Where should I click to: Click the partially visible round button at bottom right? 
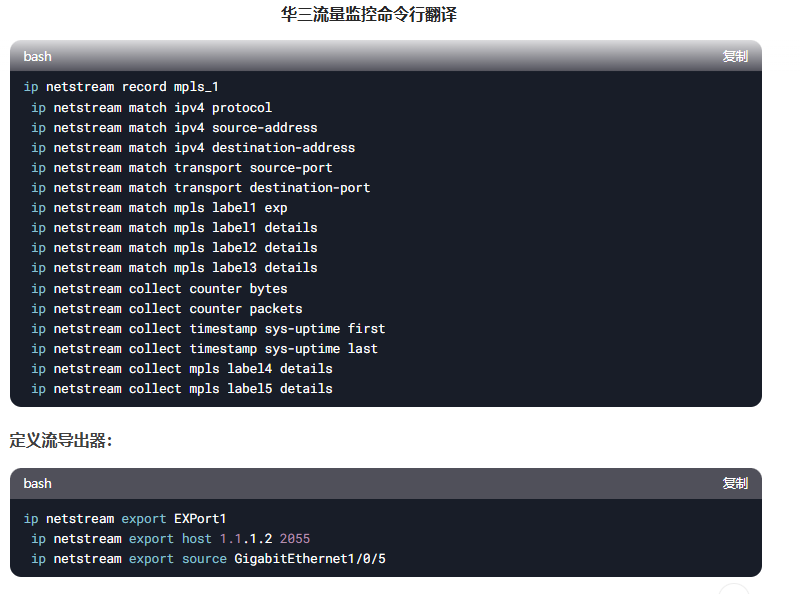[734, 589]
